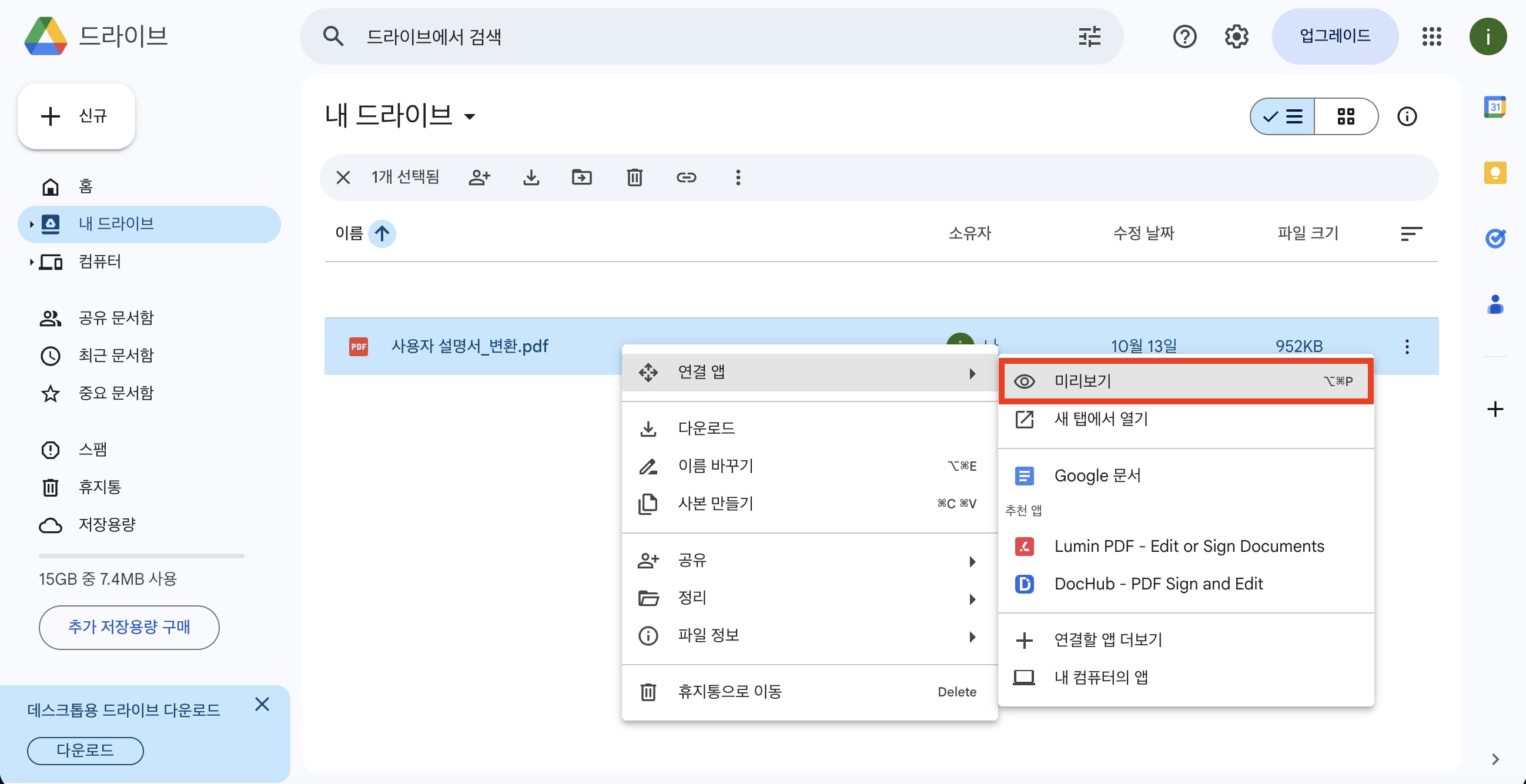Click the 업그레이드 button
The height and width of the screenshot is (784, 1526).
(1334, 36)
